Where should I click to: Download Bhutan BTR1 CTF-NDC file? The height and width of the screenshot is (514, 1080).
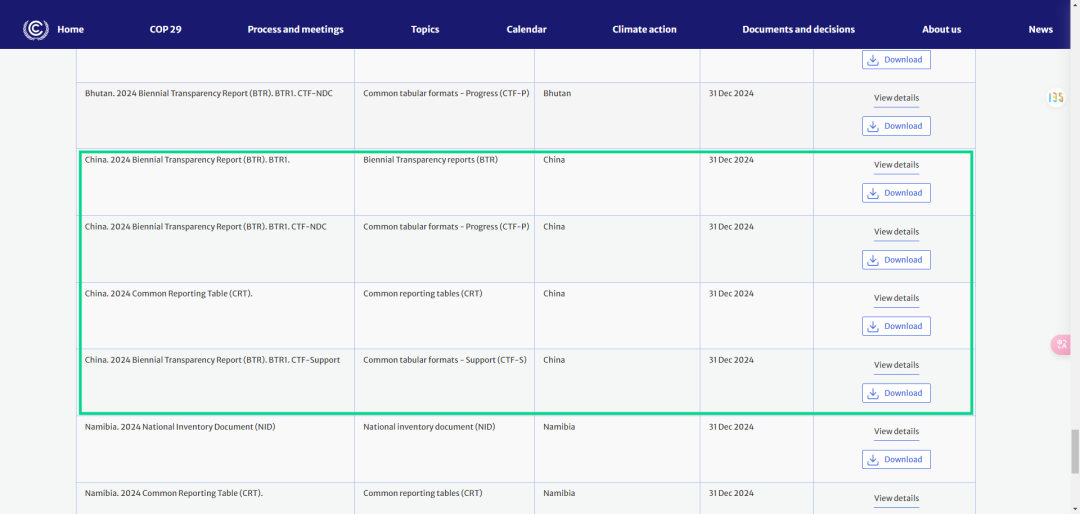(896, 126)
